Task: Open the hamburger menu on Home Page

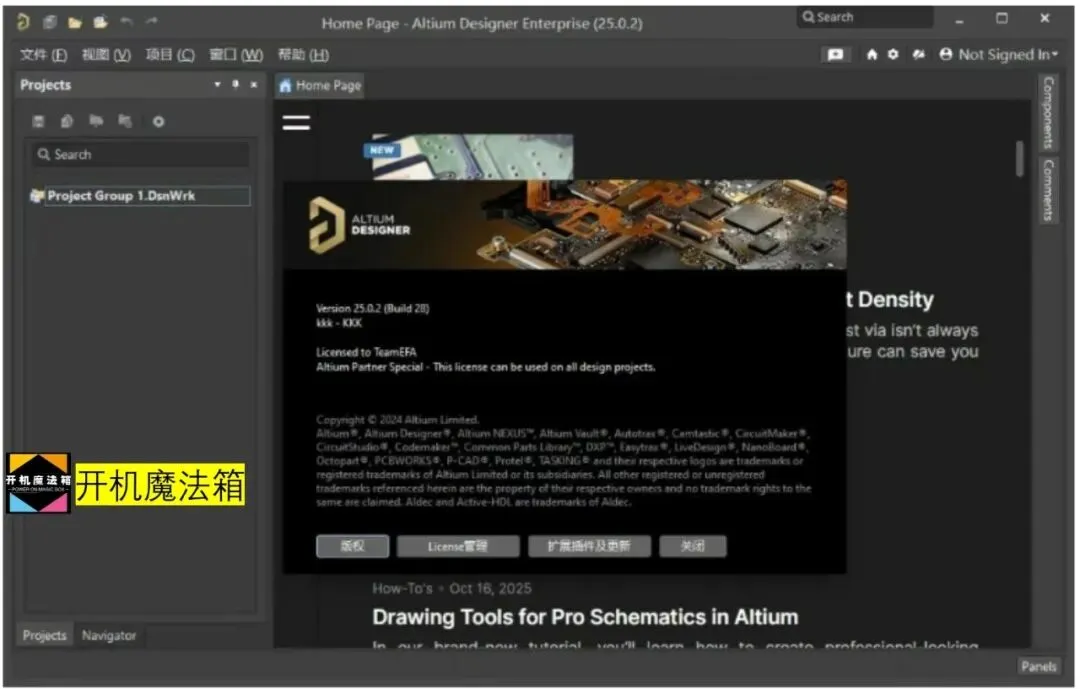Action: click(296, 123)
